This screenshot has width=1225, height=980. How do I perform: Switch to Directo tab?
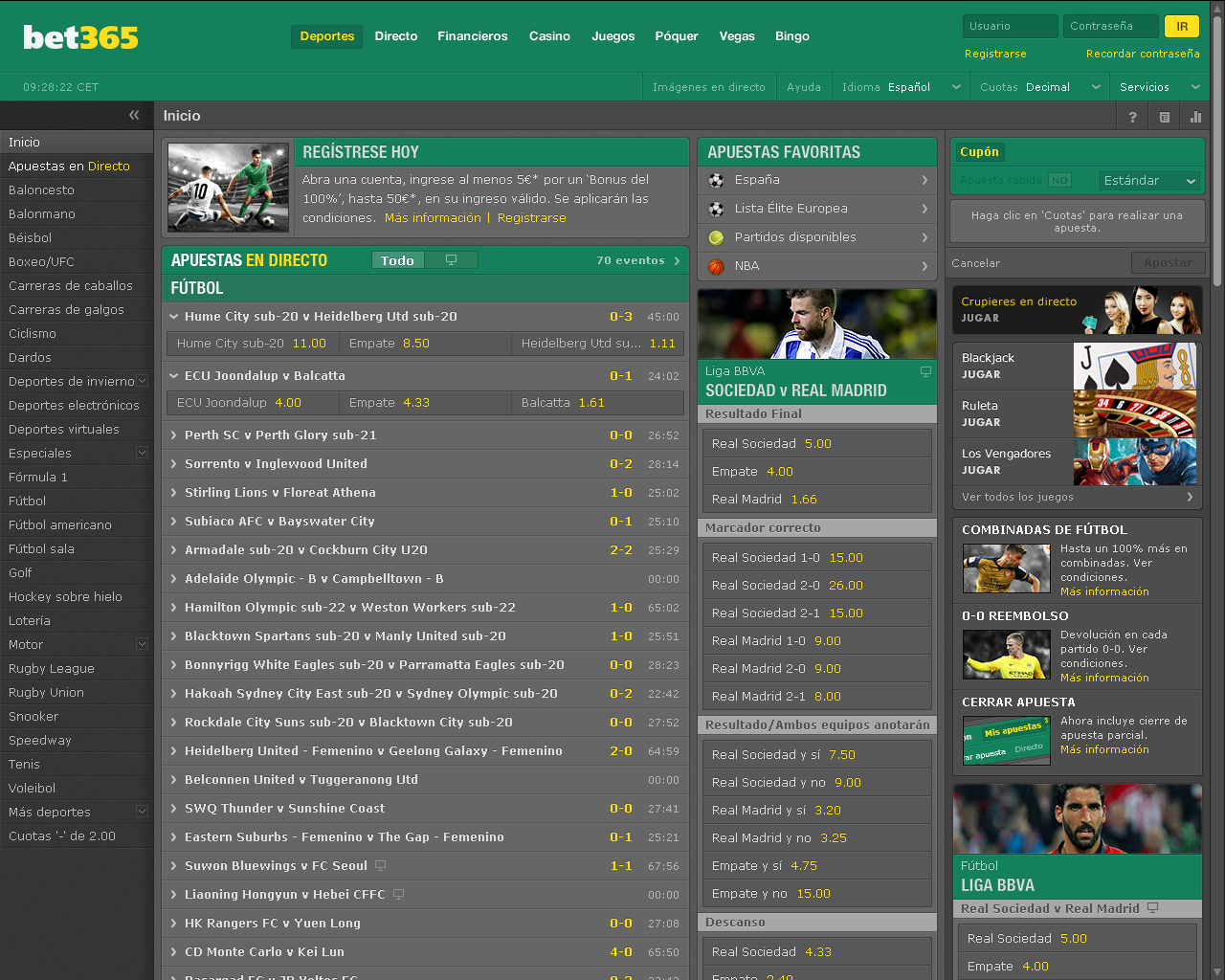[396, 36]
